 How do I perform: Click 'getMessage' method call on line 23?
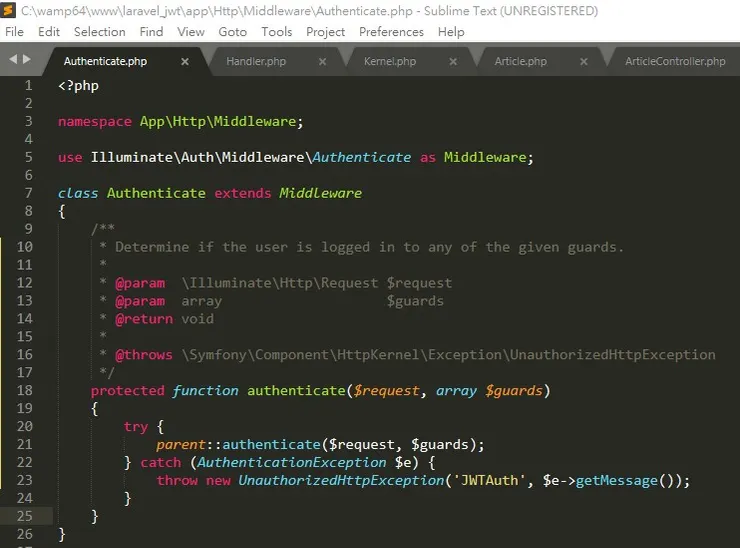coord(616,481)
